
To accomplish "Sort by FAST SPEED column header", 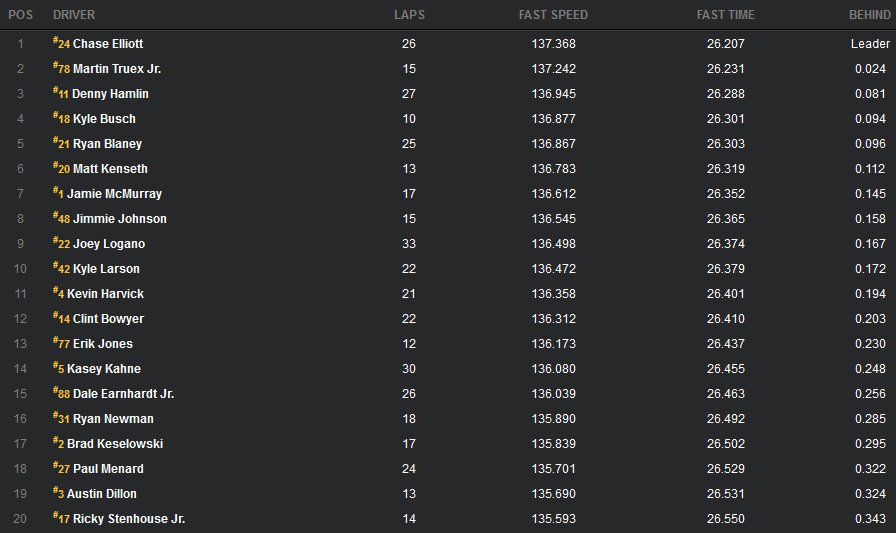I will (x=553, y=15).
